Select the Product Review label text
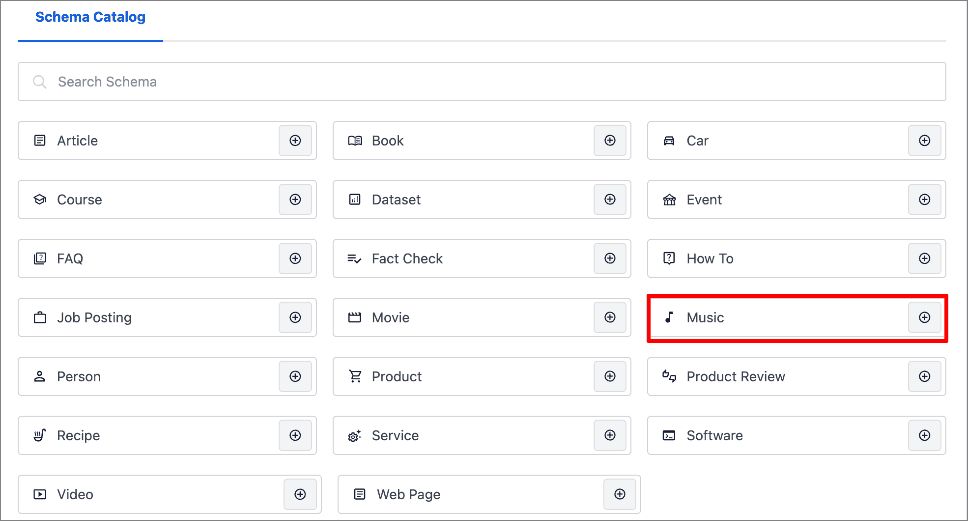 736,377
